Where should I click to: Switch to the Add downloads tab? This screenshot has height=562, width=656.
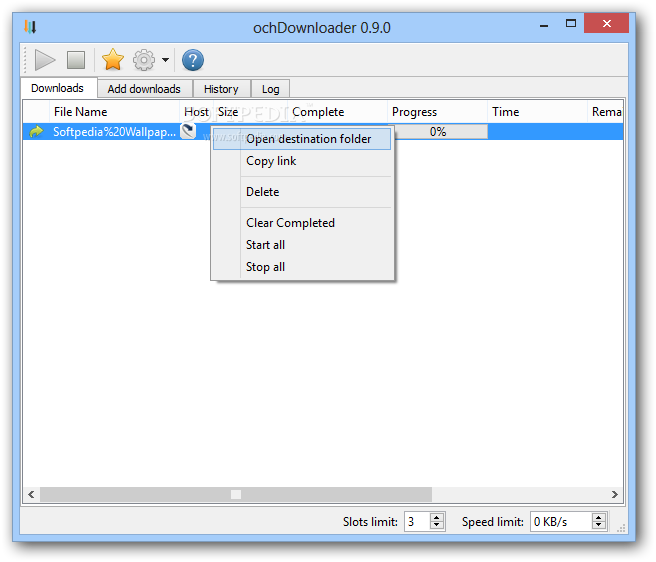(144, 89)
